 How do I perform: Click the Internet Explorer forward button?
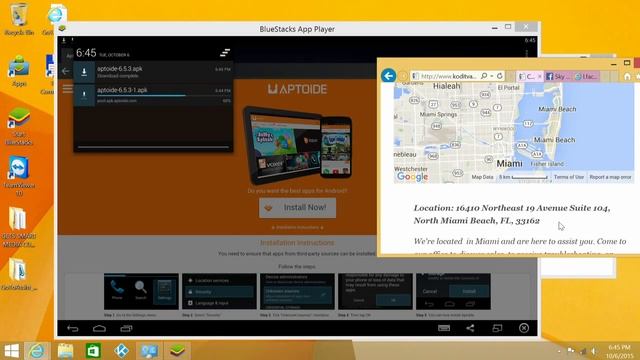(x=403, y=76)
